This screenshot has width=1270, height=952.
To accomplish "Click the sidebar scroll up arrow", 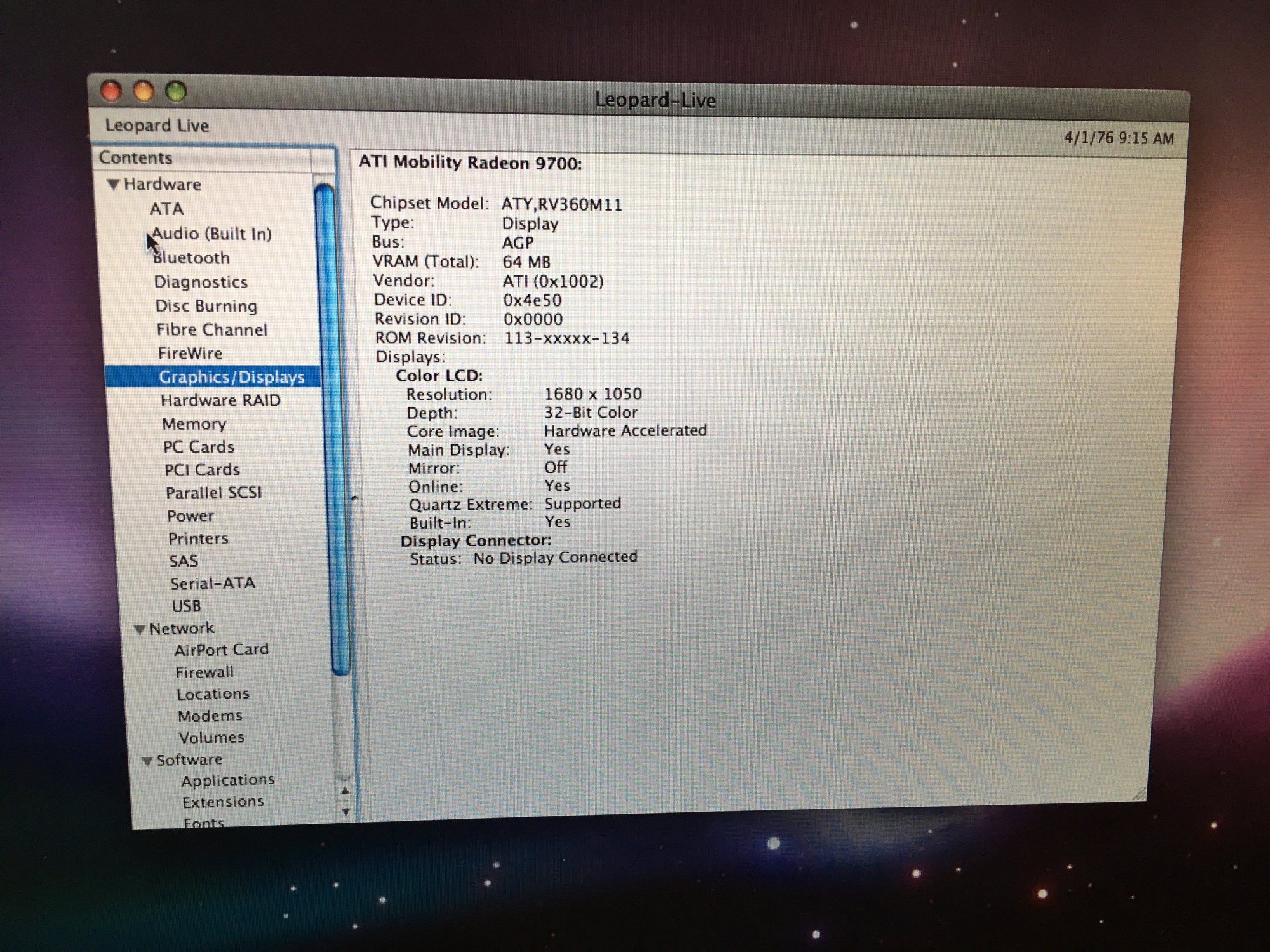I will click(345, 791).
